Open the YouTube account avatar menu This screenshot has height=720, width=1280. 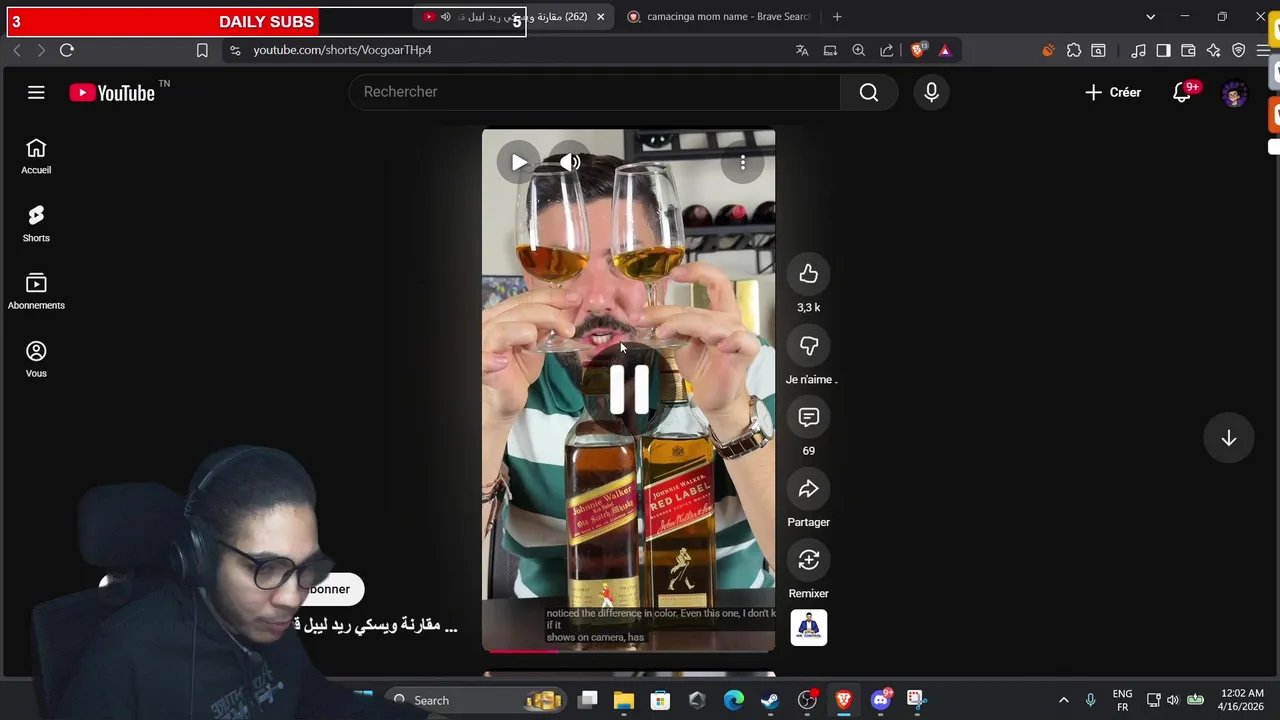tap(1234, 93)
